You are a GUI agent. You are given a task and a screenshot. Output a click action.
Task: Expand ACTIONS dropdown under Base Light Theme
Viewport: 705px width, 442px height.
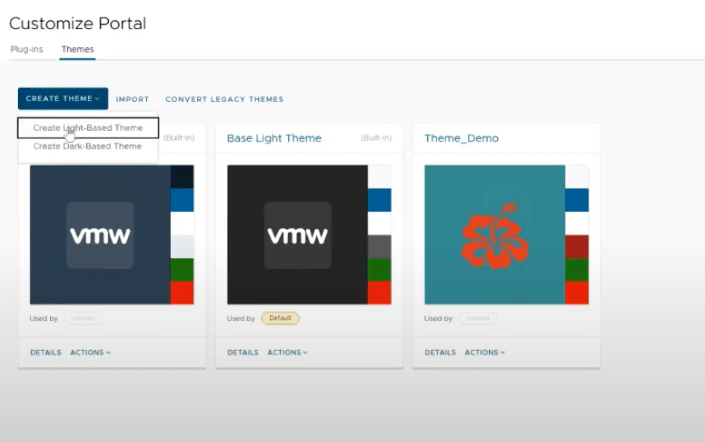[x=287, y=352]
